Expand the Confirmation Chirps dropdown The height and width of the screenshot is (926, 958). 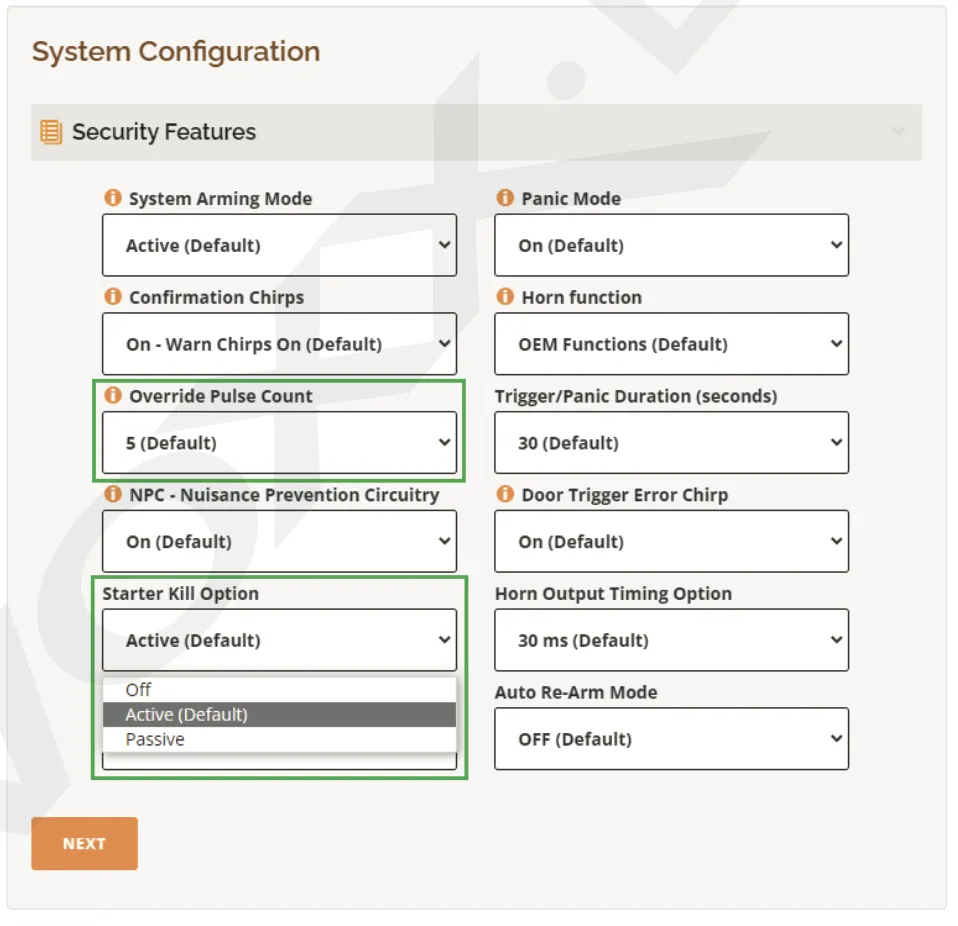pyautogui.click(x=279, y=344)
